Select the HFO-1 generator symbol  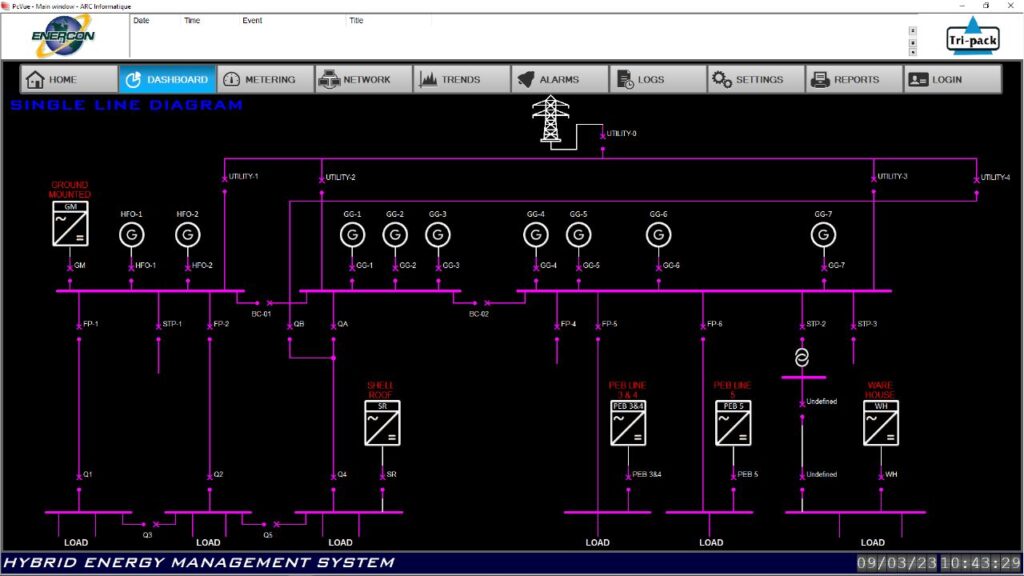point(131,233)
